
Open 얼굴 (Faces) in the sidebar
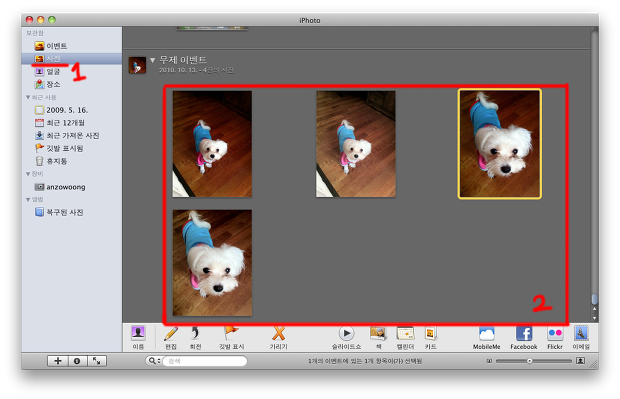pos(47,72)
